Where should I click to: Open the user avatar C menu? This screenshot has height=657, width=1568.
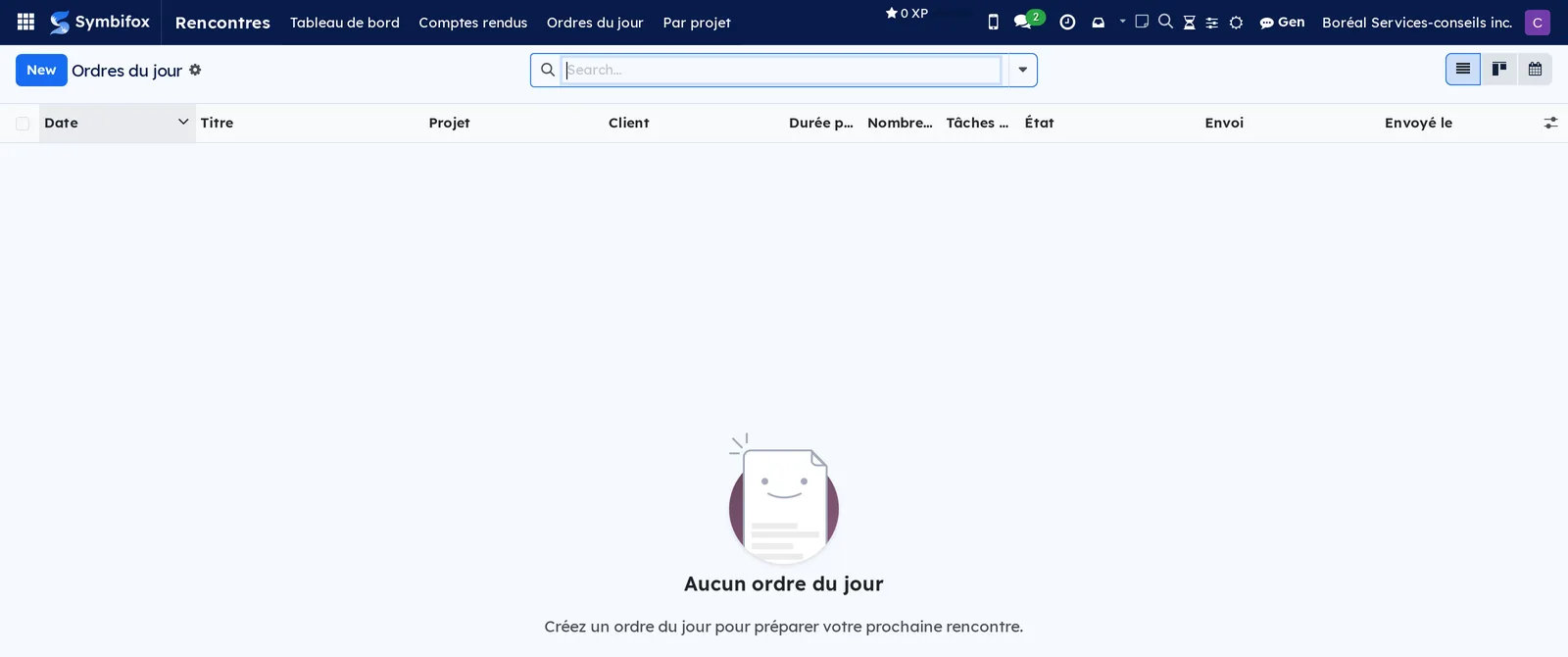click(x=1537, y=22)
